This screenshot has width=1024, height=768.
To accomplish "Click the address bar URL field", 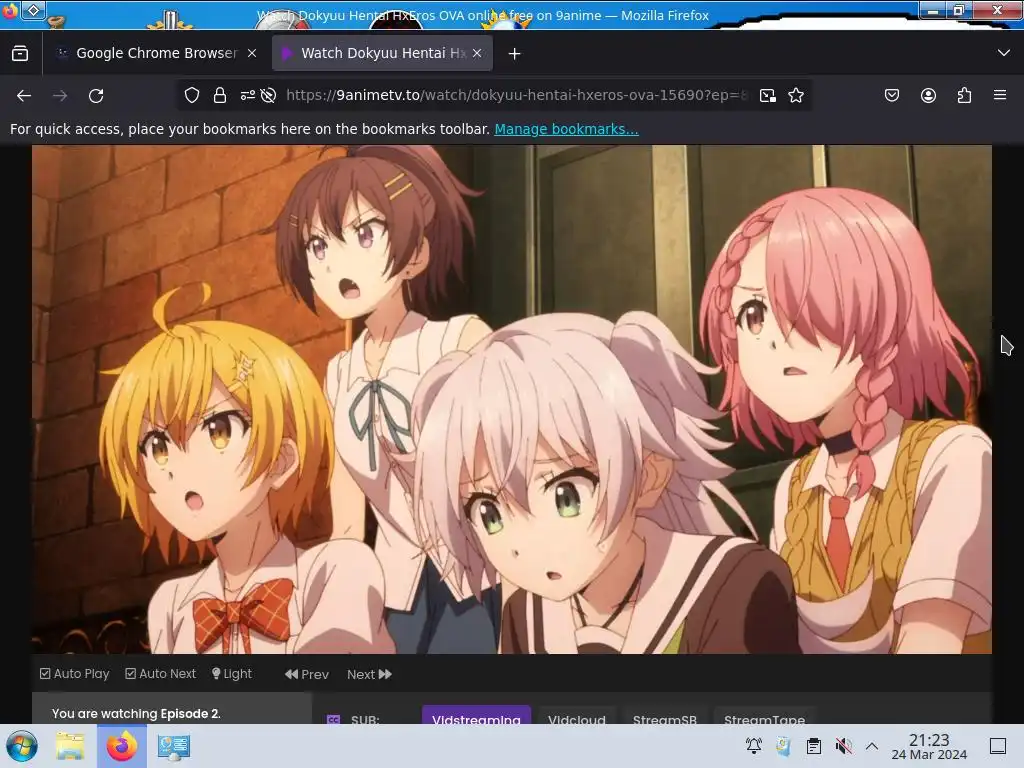I will tap(516, 95).
